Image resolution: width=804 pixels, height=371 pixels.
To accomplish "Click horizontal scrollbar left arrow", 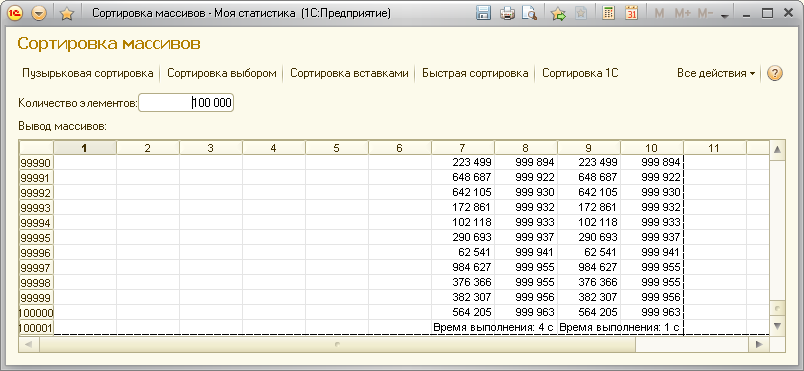I will point(29,344).
